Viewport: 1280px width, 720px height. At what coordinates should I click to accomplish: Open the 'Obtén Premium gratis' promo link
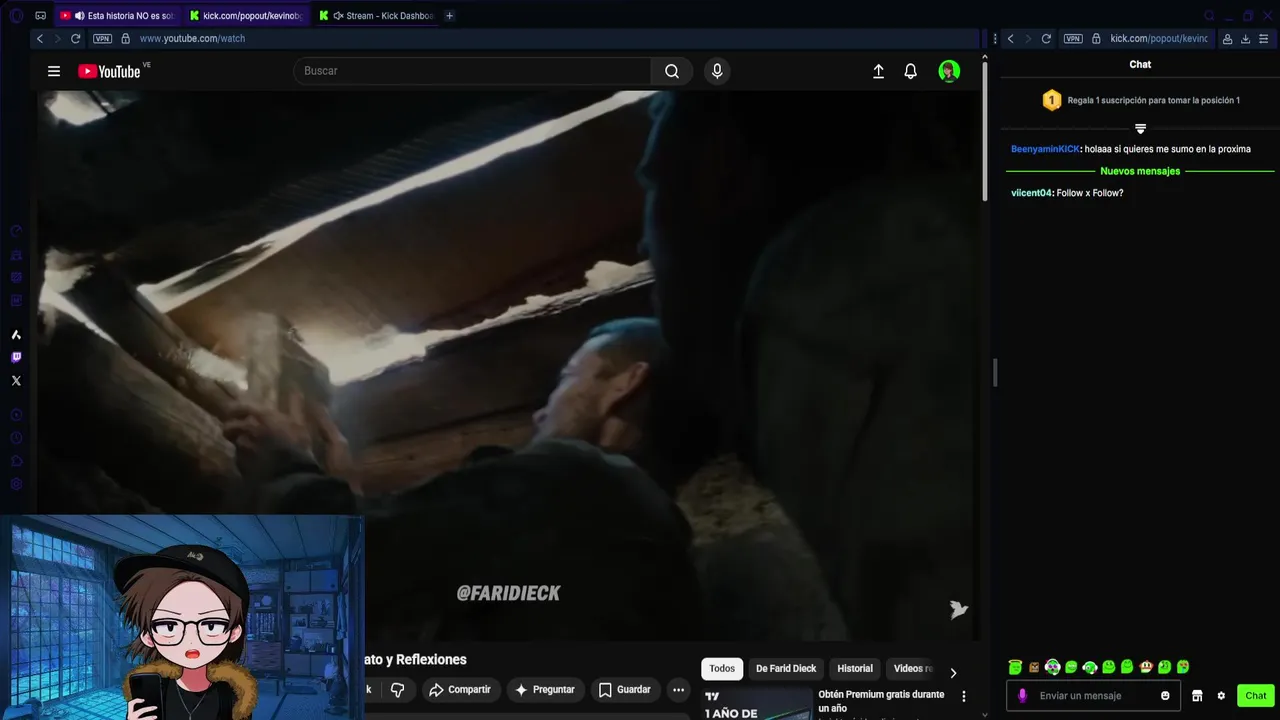[x=881, y=701]
